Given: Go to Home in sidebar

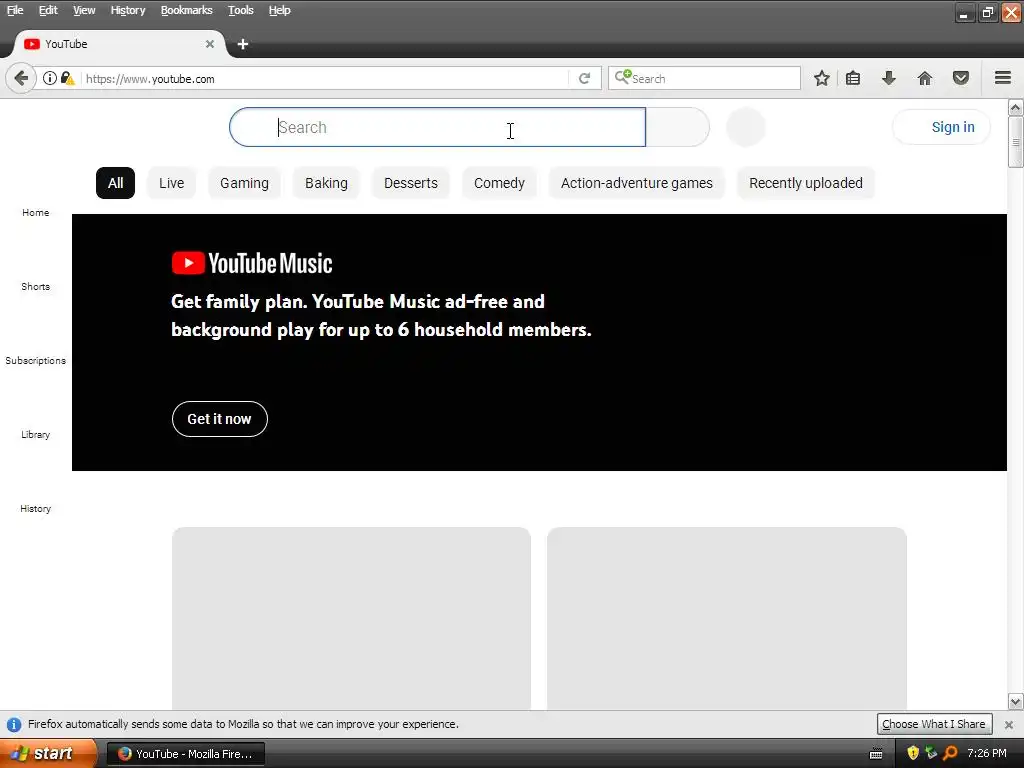Looking at the screenshot, I should pyautogui.click(x=35, y=212).
